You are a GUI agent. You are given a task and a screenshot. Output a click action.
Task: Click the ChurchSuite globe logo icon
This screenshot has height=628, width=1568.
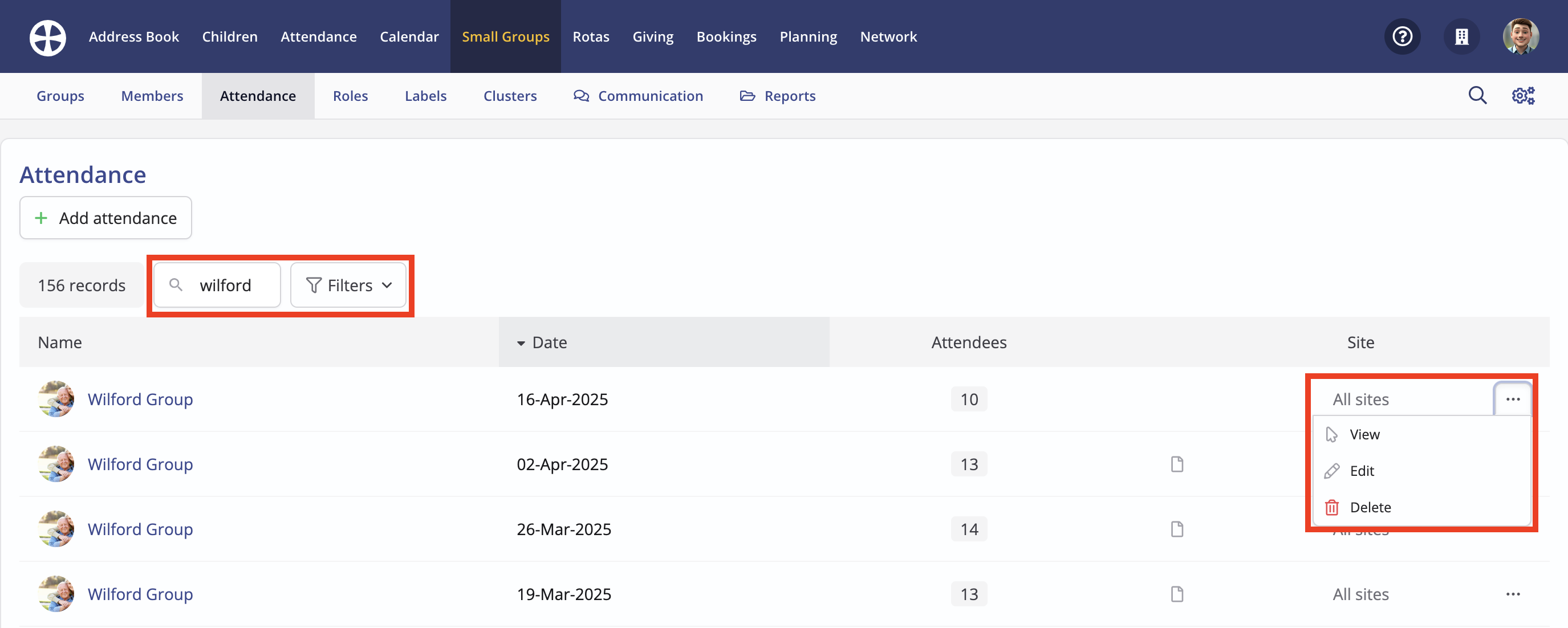click(47, 37)
